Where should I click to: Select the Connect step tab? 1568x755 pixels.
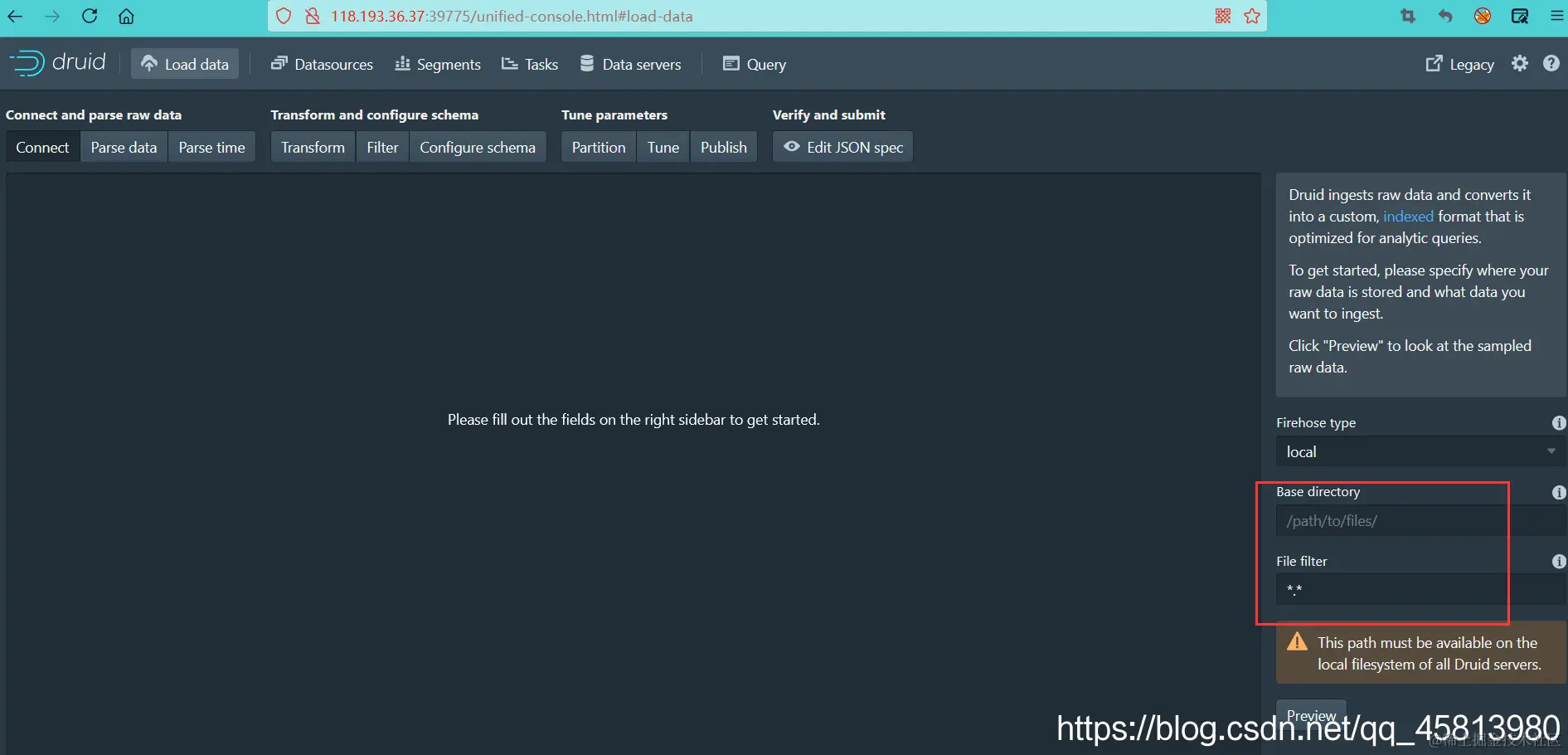tap(42, 147)
